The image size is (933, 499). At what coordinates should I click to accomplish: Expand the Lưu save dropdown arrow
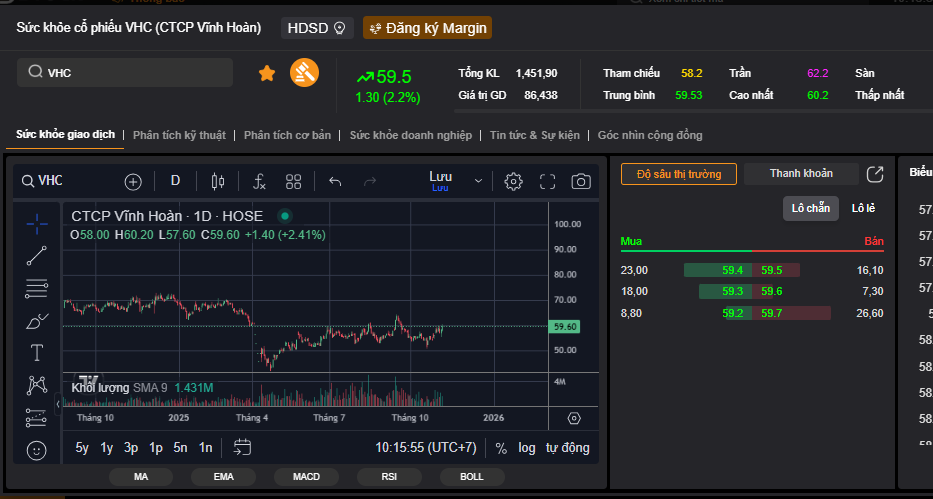pos(478,181)
